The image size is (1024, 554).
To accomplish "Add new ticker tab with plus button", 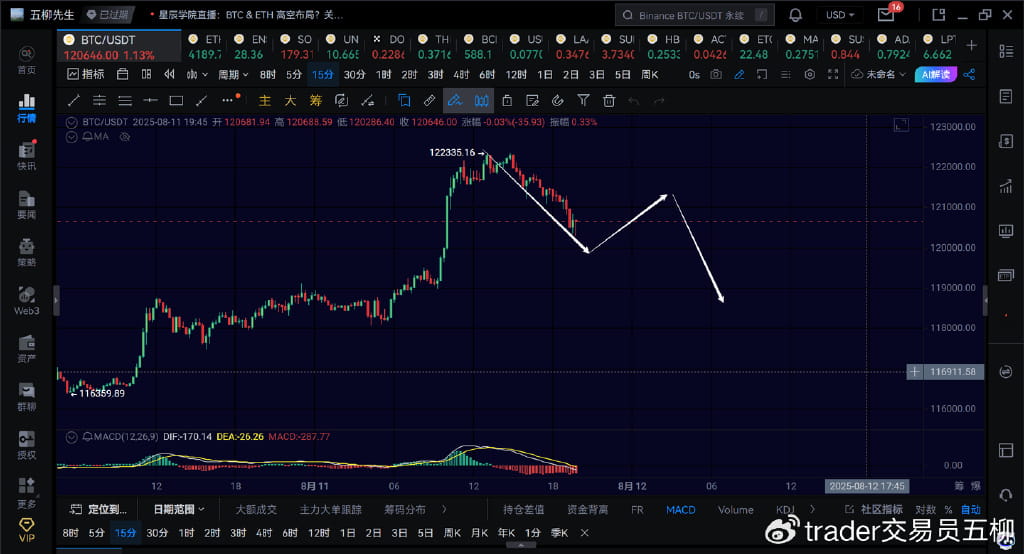I will 971,45.
